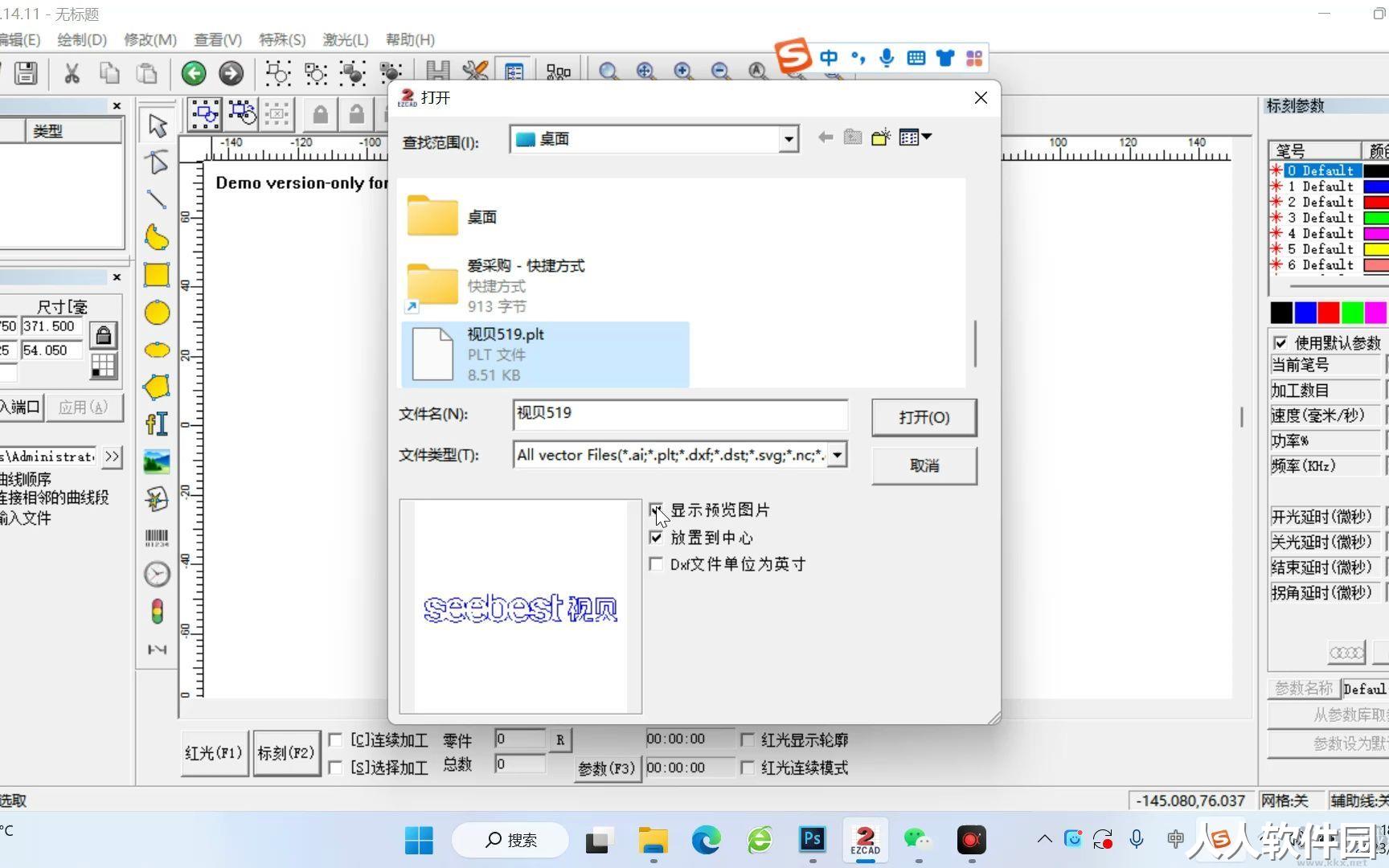Screen dimensions: 1389x868
Task: Click the 文件名 input field
Action: coord(680,414)
